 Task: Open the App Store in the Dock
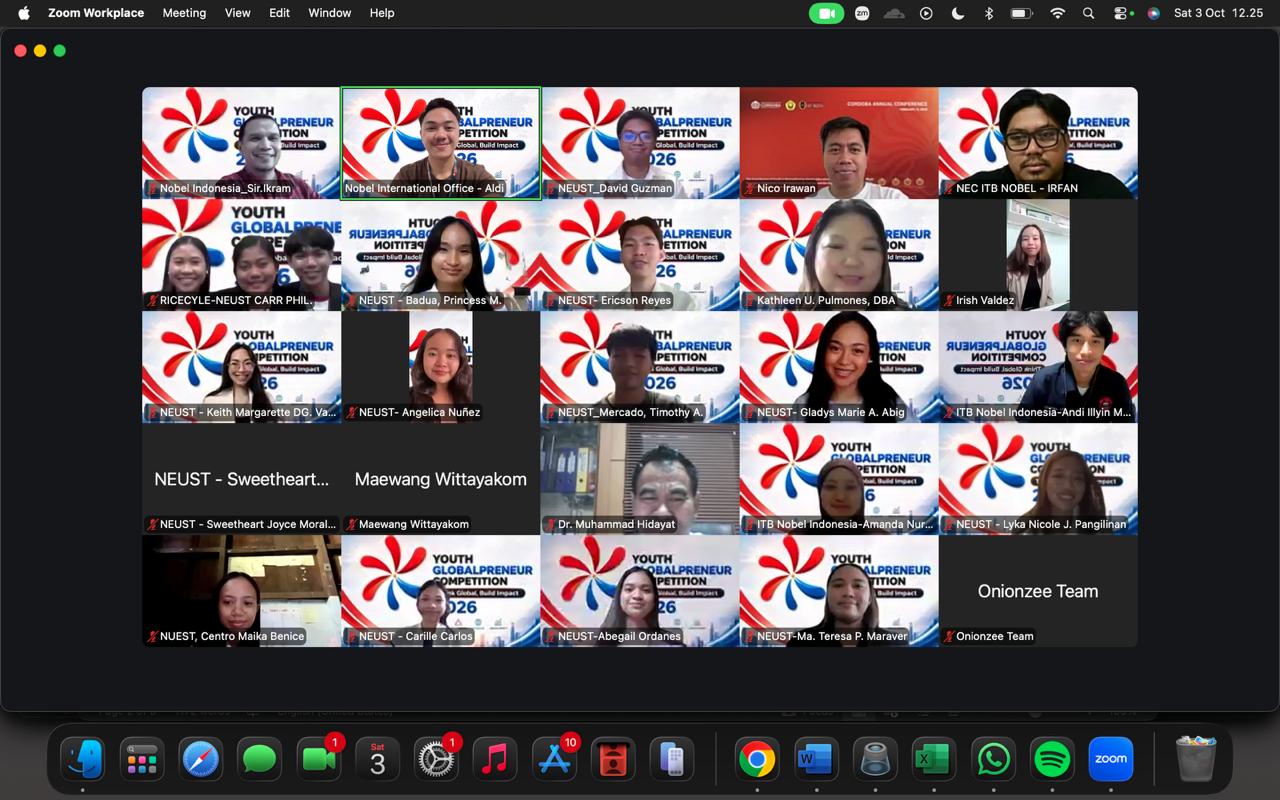click(554, 759)
